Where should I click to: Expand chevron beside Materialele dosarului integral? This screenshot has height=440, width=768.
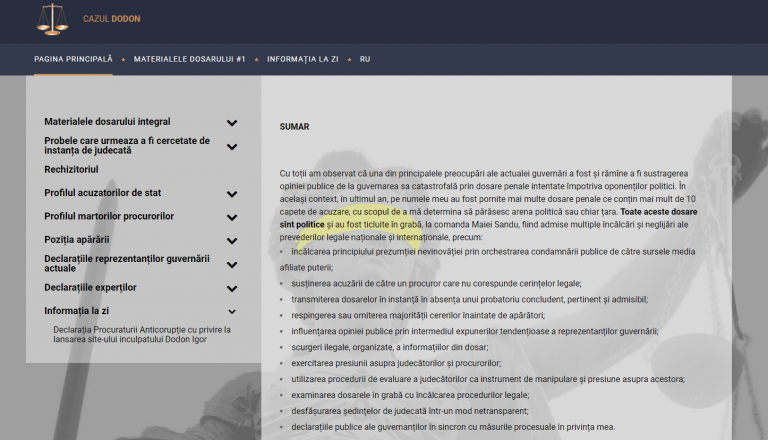click(232, 123)
